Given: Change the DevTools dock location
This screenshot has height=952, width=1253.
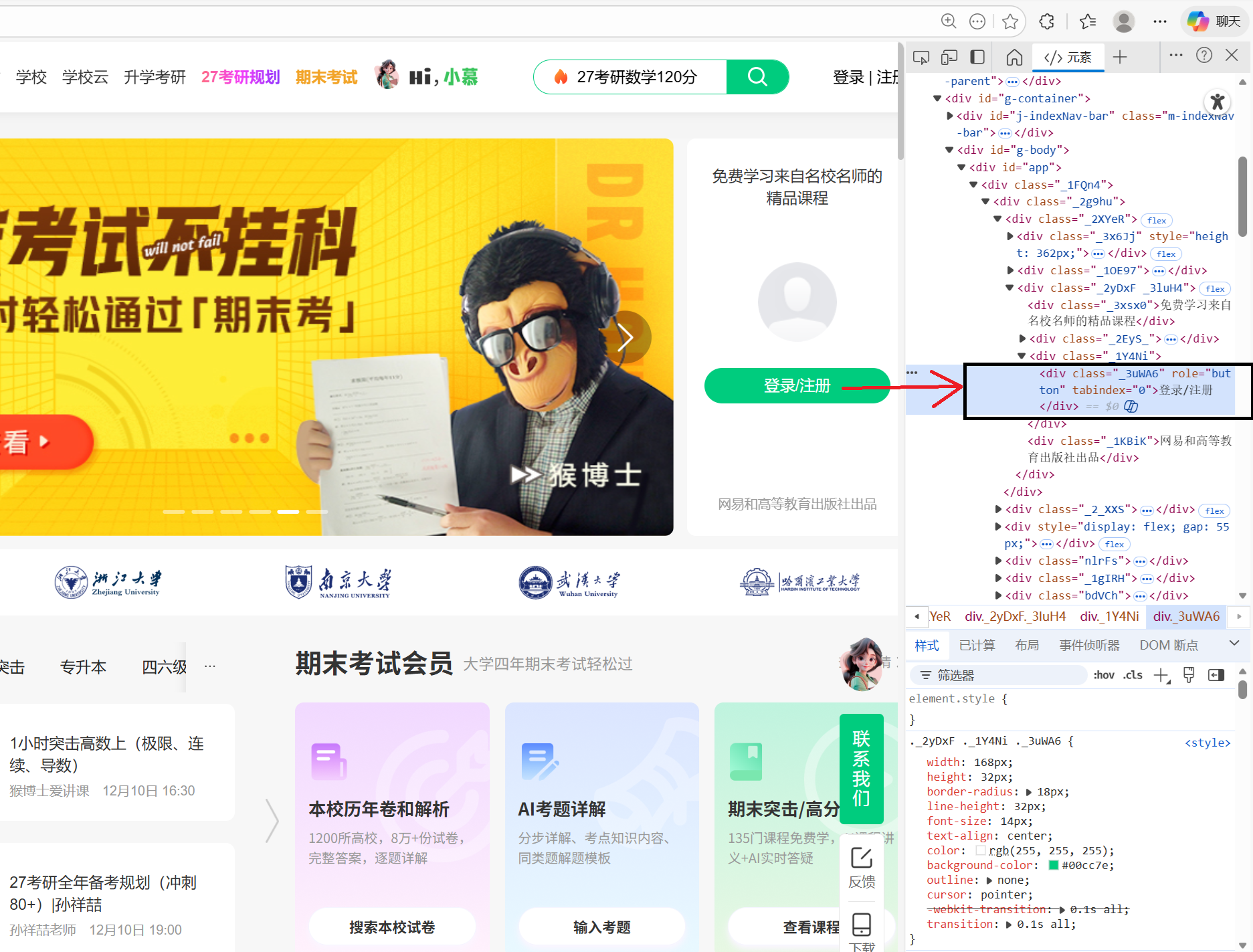Looking at the screenshot, I should 977,57.
